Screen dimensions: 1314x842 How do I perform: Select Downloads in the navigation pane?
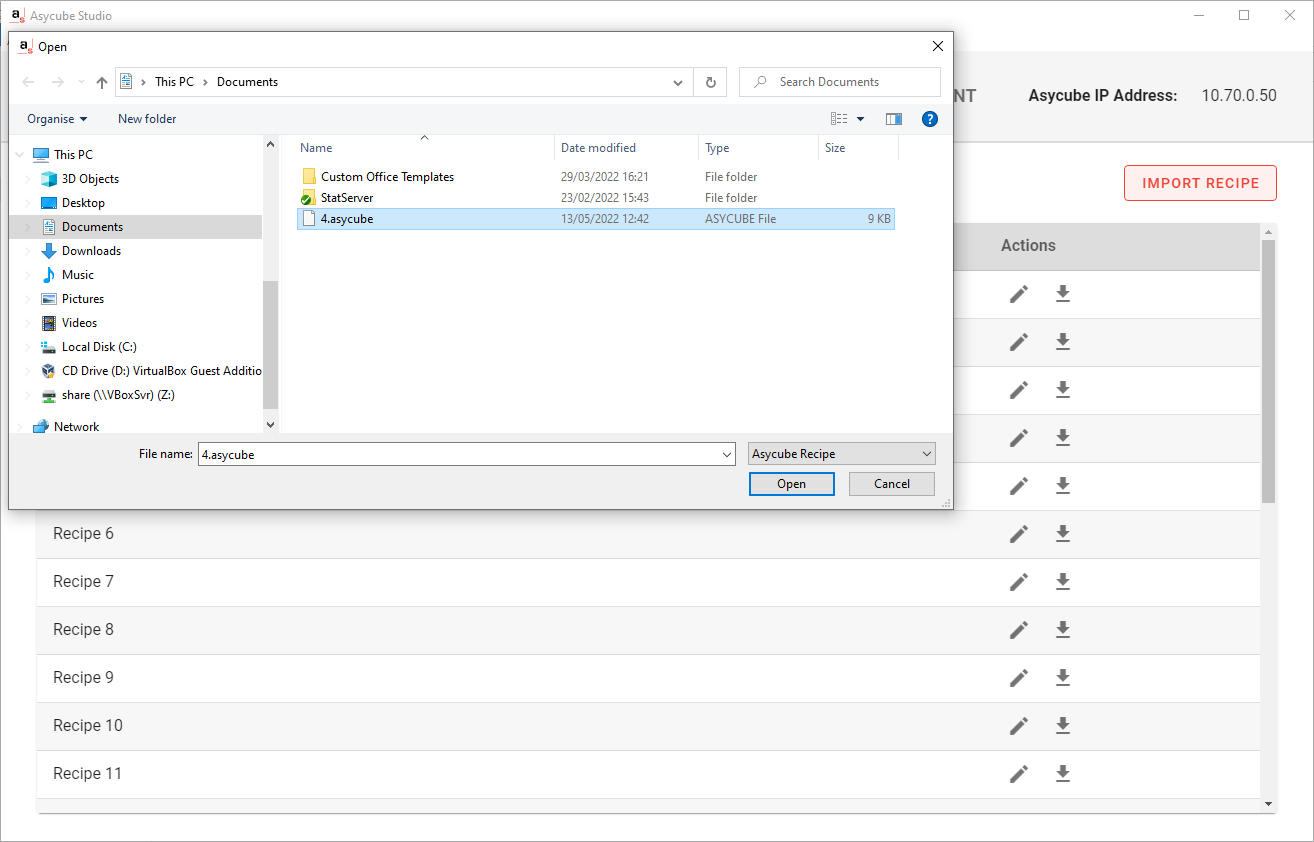click(x=91, y=251)
